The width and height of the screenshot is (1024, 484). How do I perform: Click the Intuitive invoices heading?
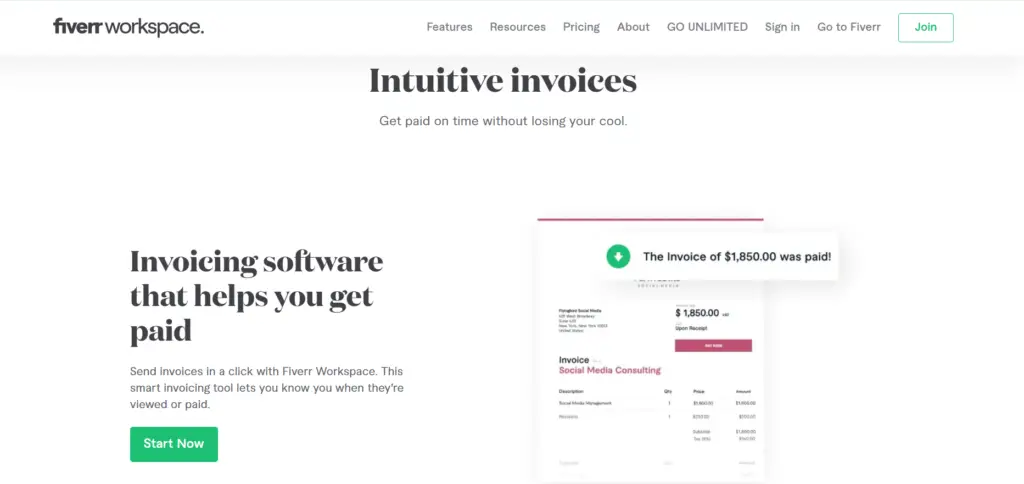[x=503, y=81]
